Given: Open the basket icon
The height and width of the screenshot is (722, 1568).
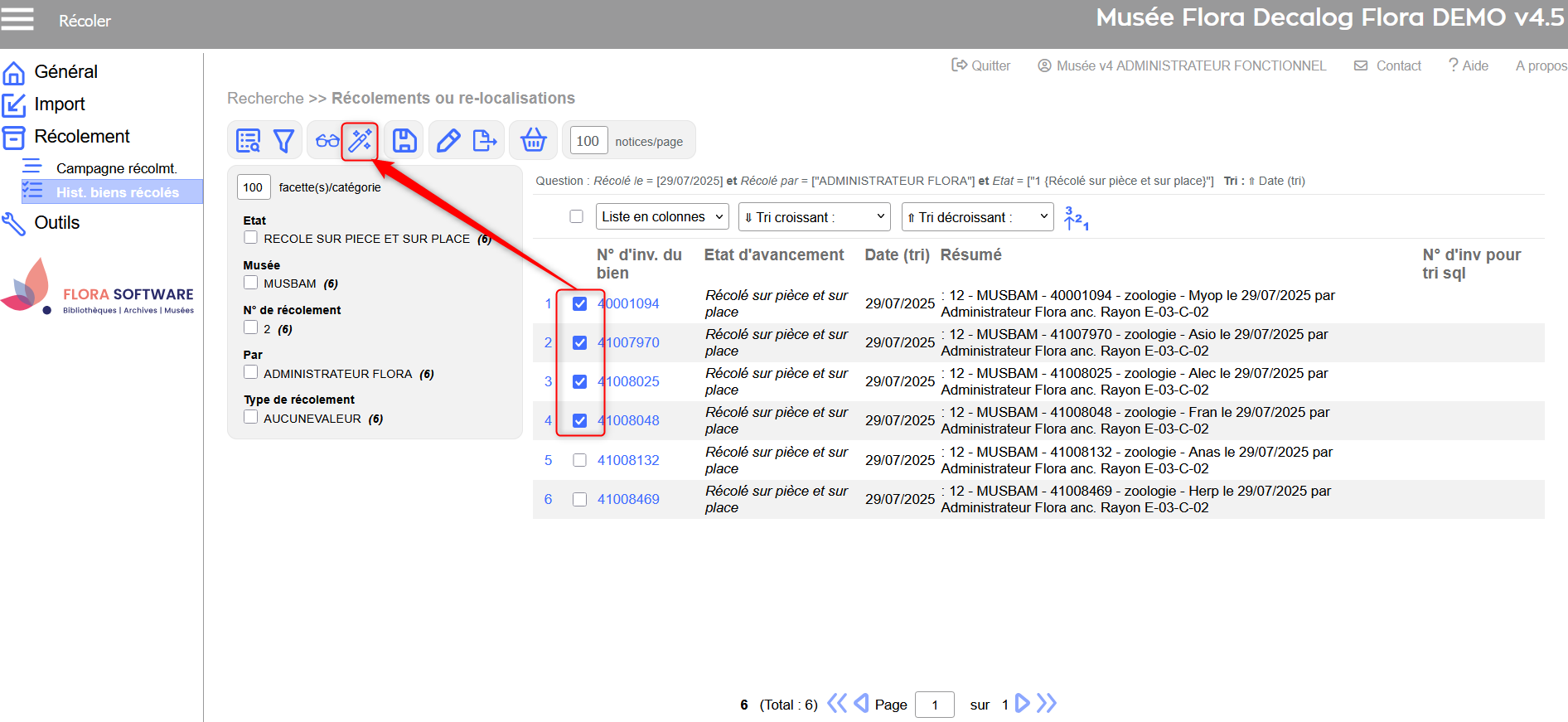Looking at the screenshot, I should tap(533, 141).
